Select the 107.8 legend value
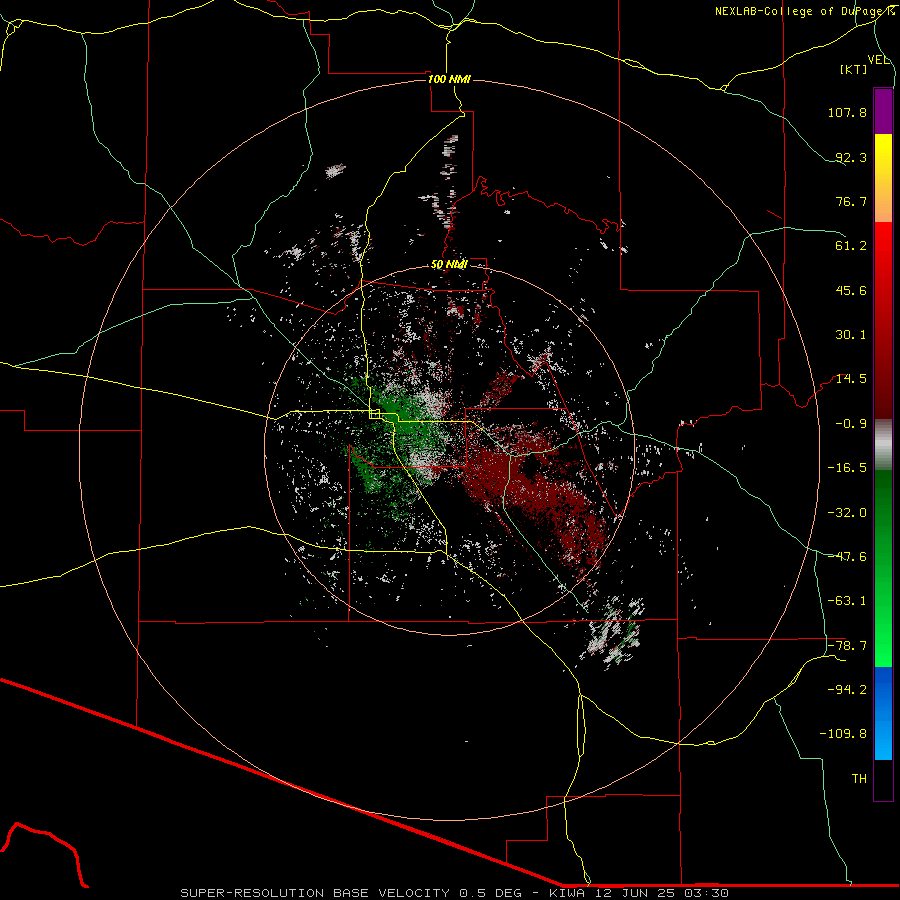The height and width of the screenshot is (900, 900). tap(847, 112)
